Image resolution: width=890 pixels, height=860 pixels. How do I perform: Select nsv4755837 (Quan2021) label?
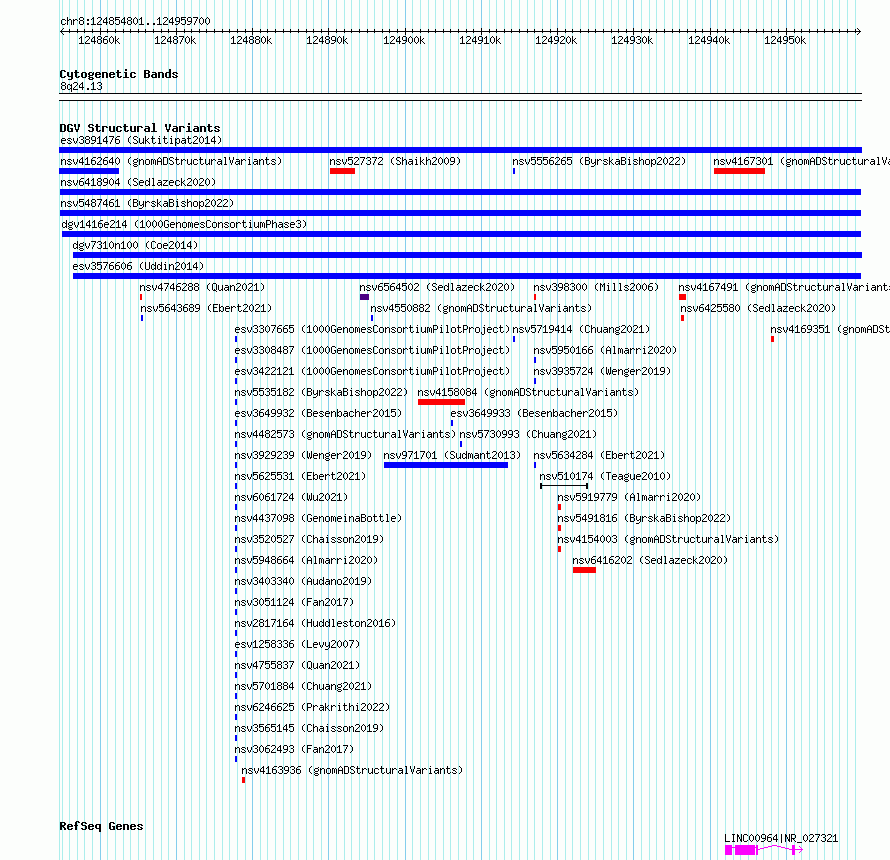pyautogui.click(x=297, y=665)
